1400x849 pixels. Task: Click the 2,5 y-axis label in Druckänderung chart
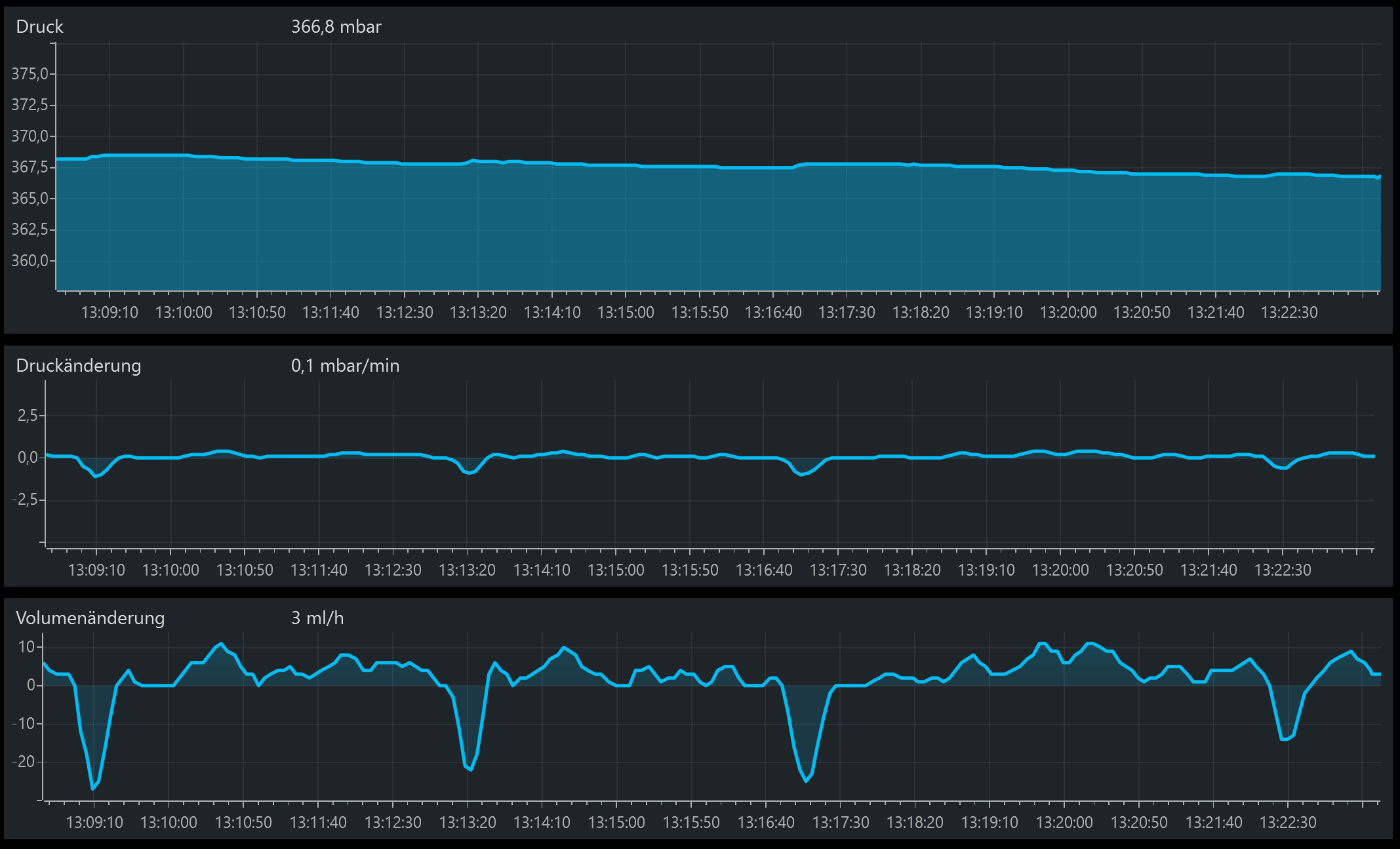28,416
